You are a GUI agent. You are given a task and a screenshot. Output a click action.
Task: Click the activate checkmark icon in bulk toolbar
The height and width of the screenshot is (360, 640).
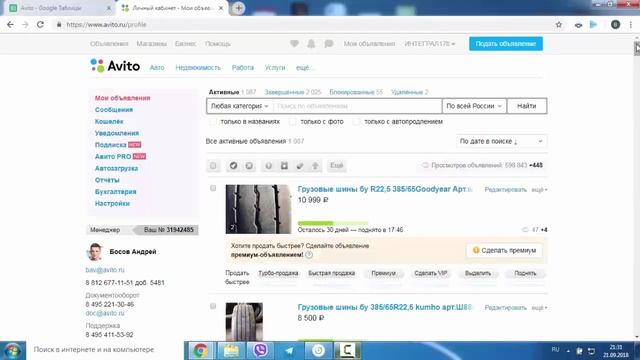(x=233, y=166)
